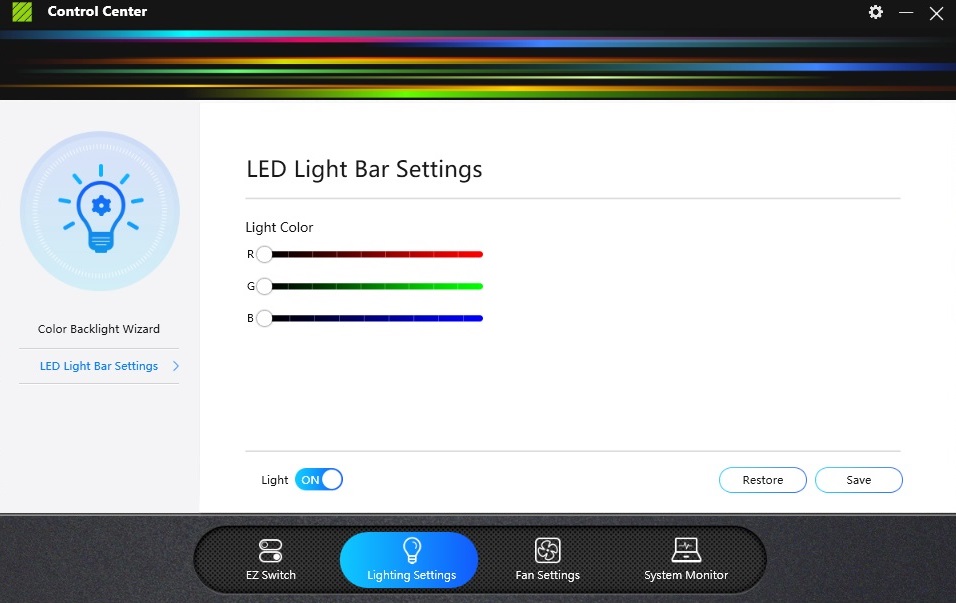The image size is (956, 603).
Task: Click the red R slider handle
Action: coord(264,254)
